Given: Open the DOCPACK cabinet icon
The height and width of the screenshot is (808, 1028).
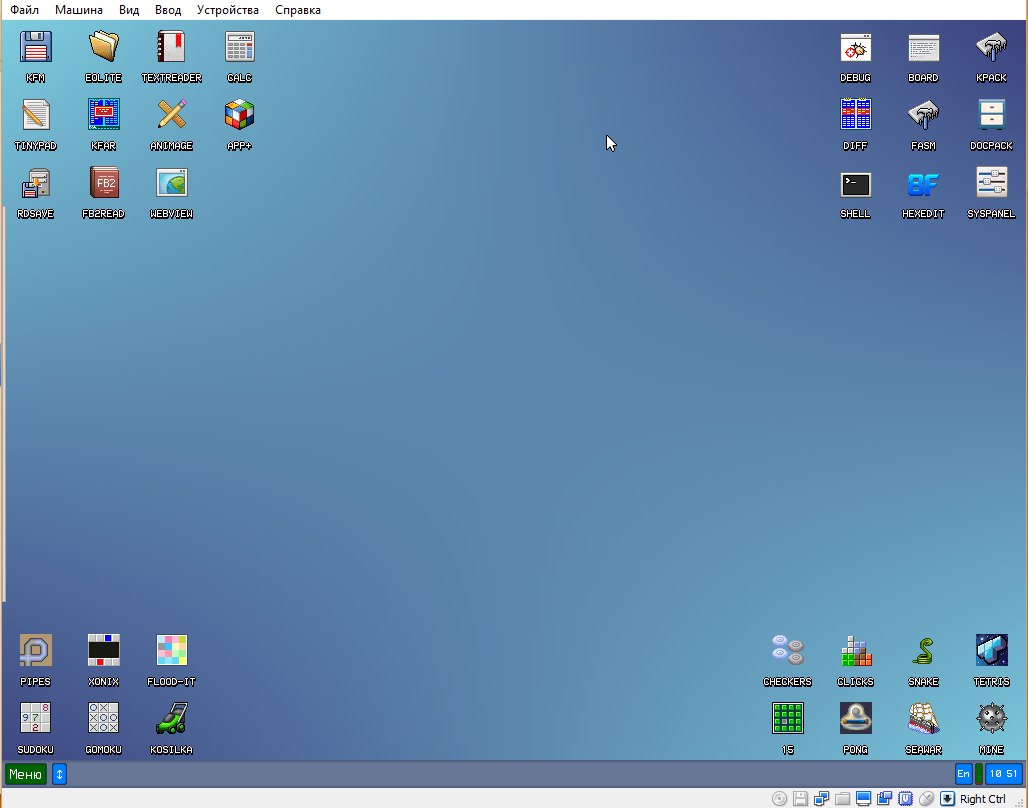Looking at the screenshot, I should pyautogui.click(x=991, y=115).
